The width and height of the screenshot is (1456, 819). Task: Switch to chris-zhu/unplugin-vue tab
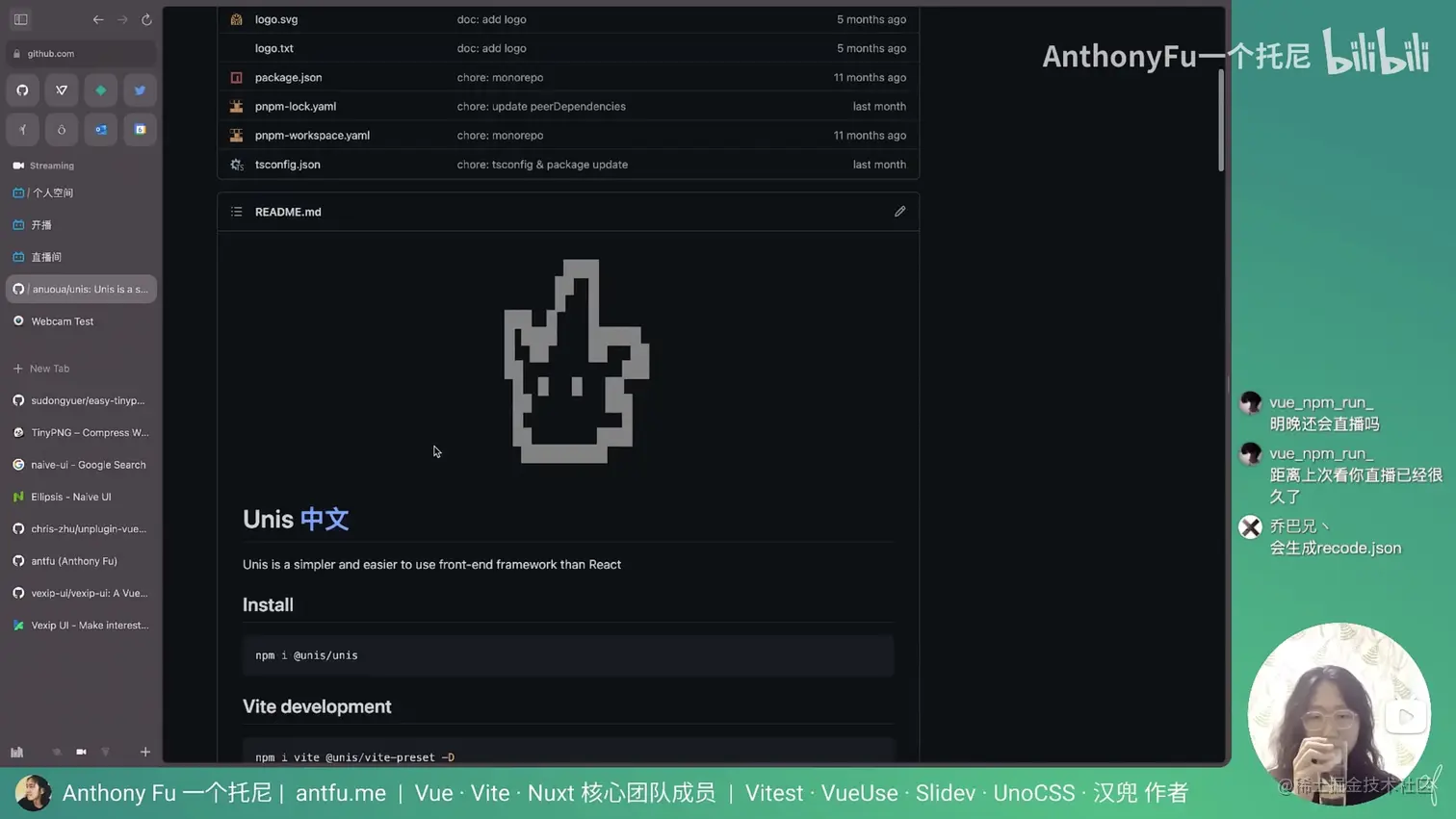tap(82, 529)
